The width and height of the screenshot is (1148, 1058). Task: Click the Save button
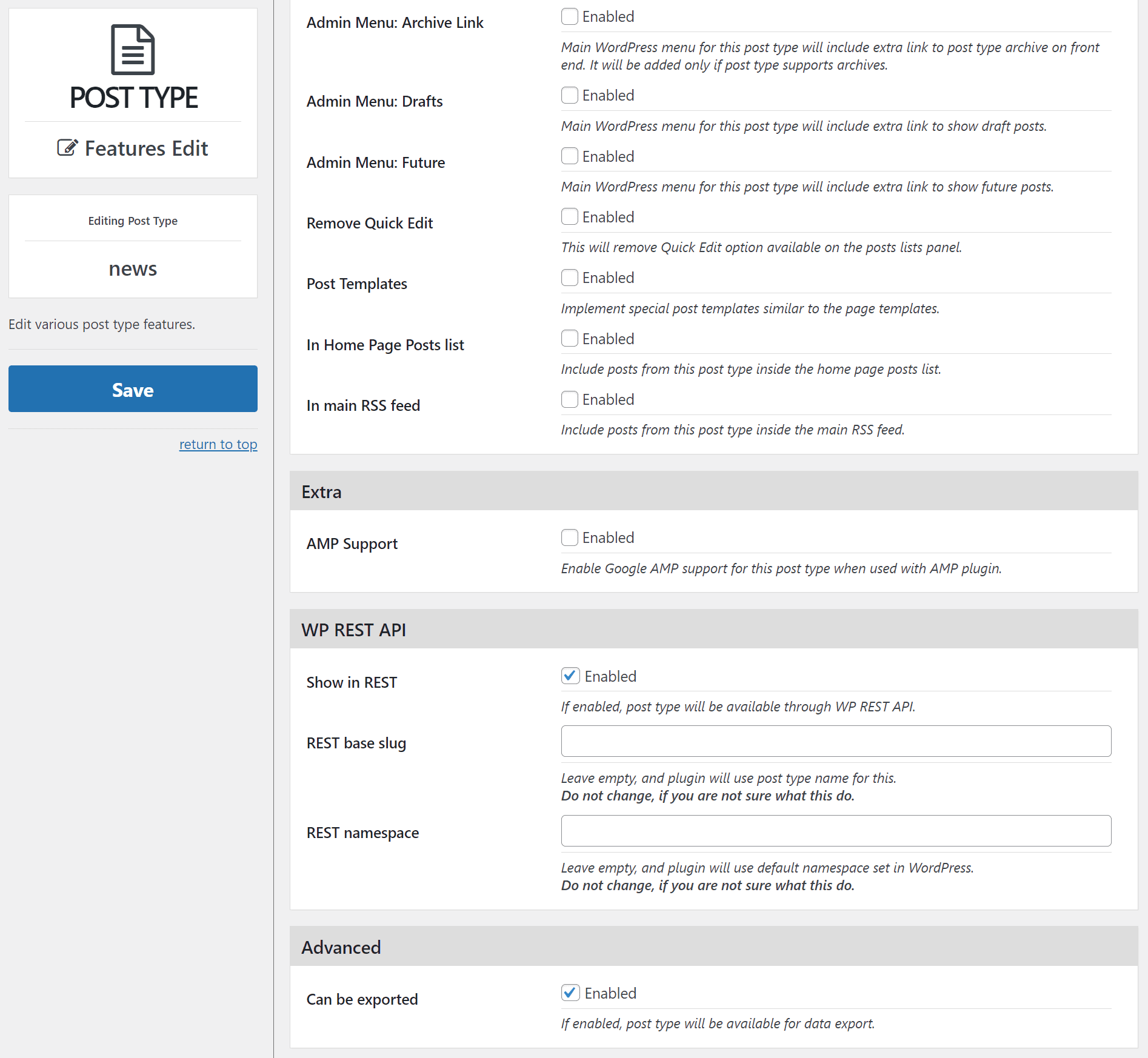(x=133, y=389)
